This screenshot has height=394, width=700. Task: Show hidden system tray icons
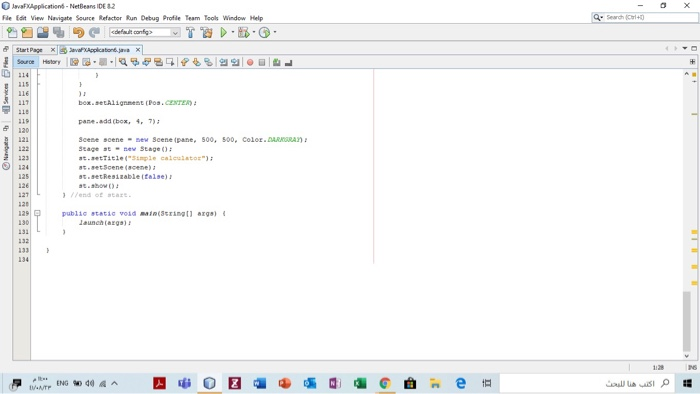pyautogui.click(x=114, y=383)
